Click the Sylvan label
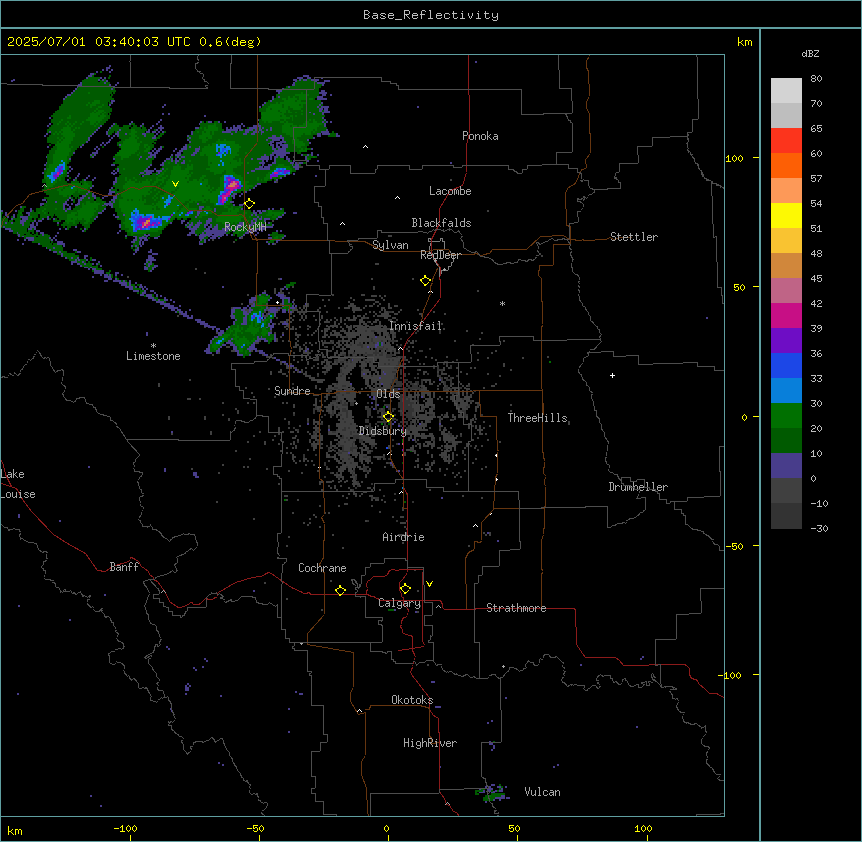The height and width of the screenshot is (842, 862). click(x=390, y=245)
